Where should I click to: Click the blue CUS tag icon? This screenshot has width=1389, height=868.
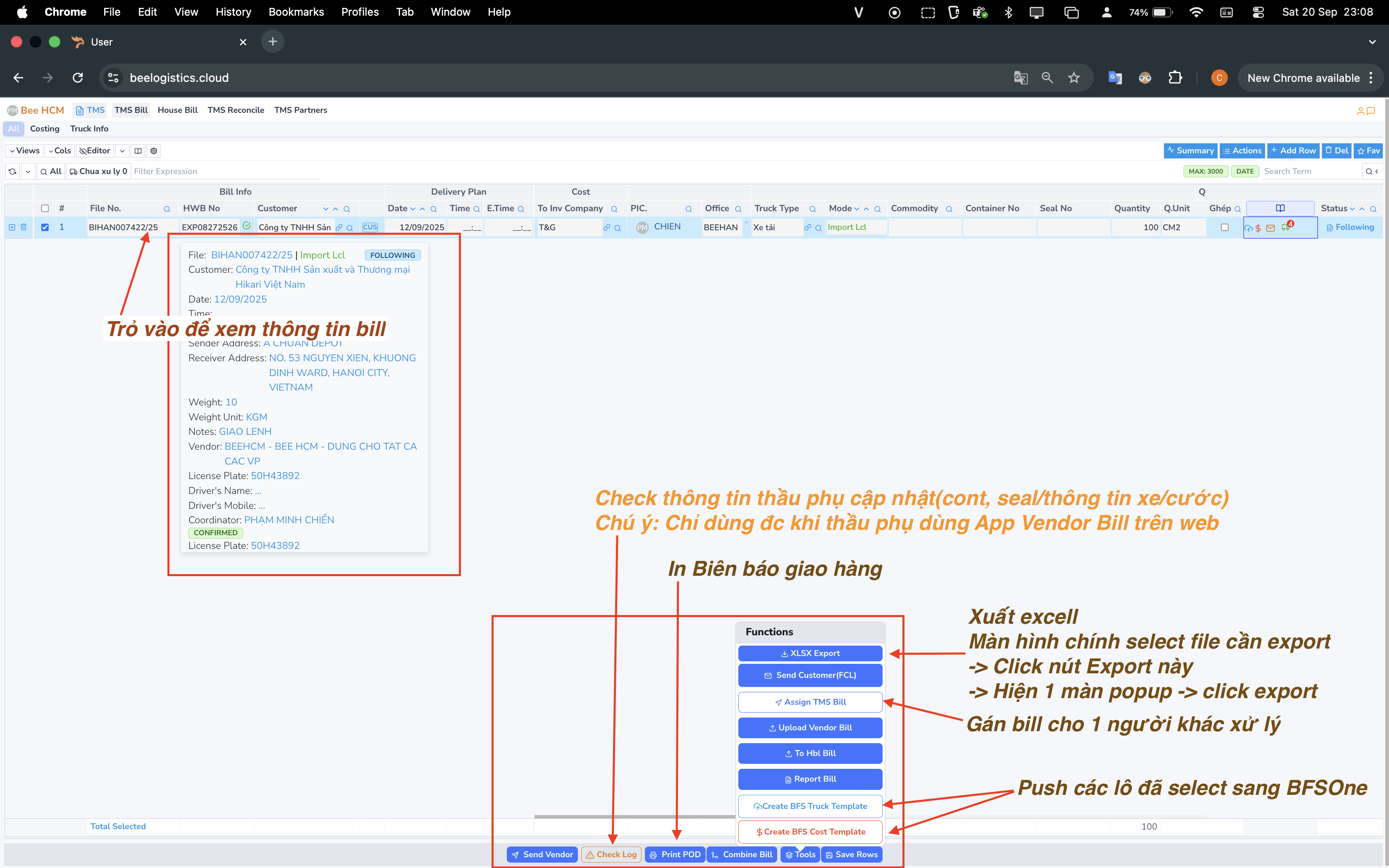point(370,227)
